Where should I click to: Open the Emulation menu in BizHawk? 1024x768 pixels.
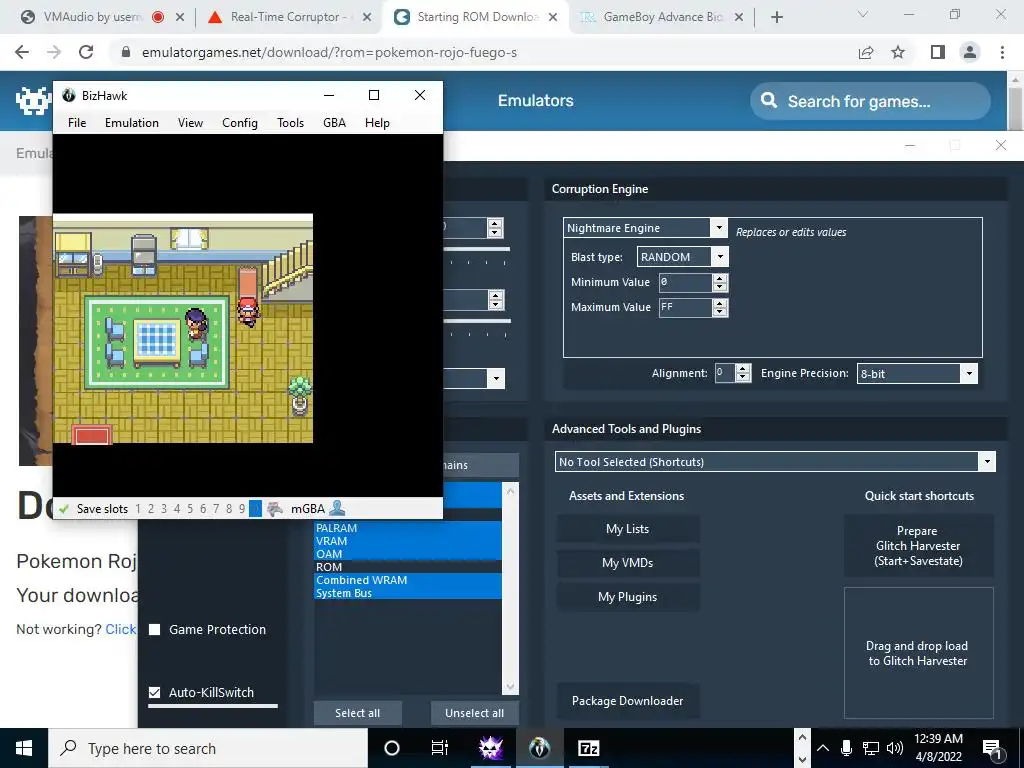132,123
